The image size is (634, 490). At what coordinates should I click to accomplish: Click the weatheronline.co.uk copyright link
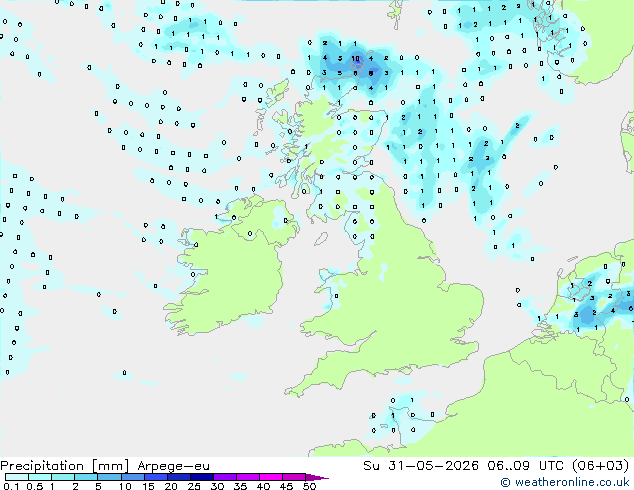(565, 482)
